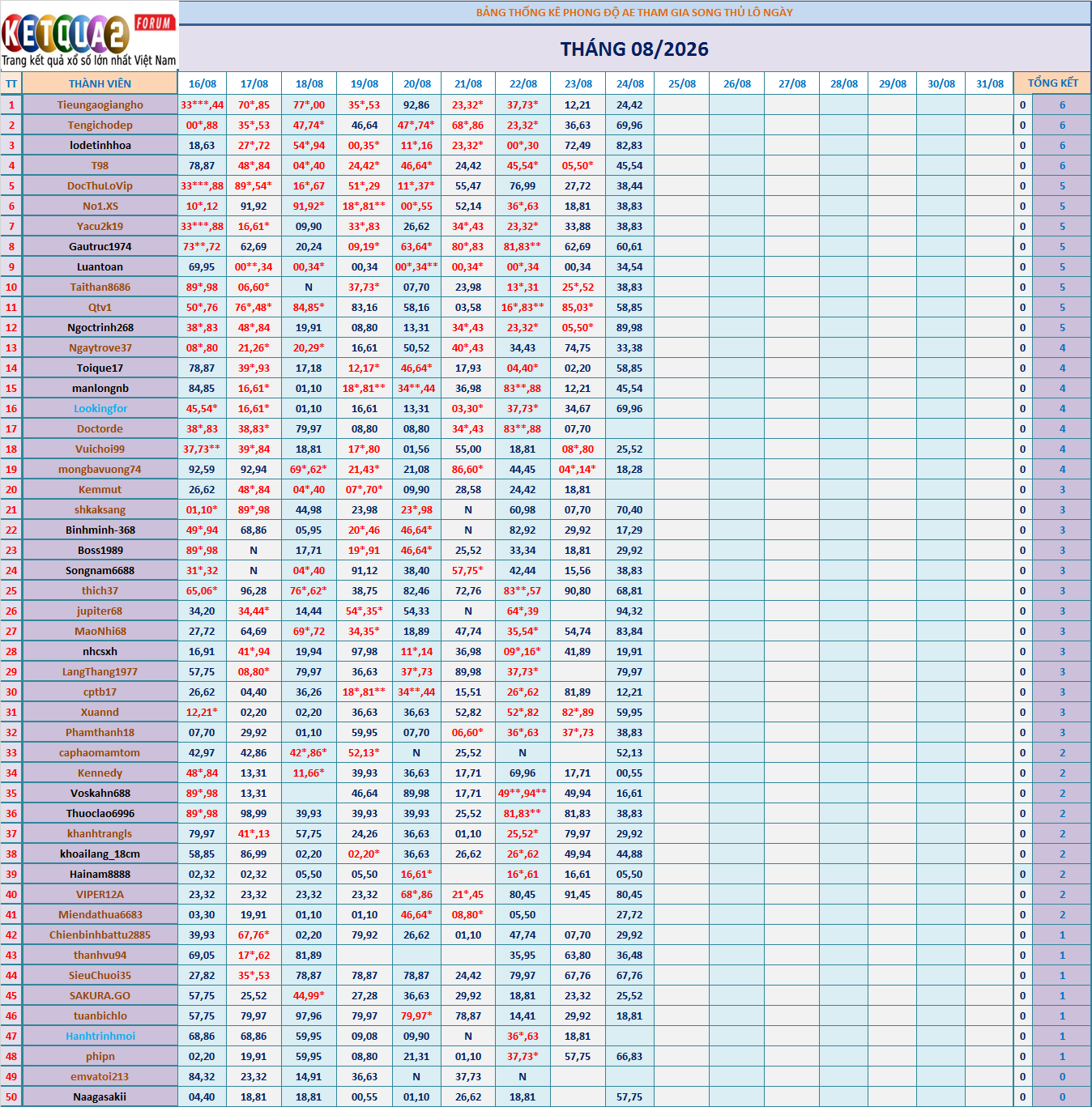Select member Voskahn688
1092x1107 pixels.
pos(100,794)
